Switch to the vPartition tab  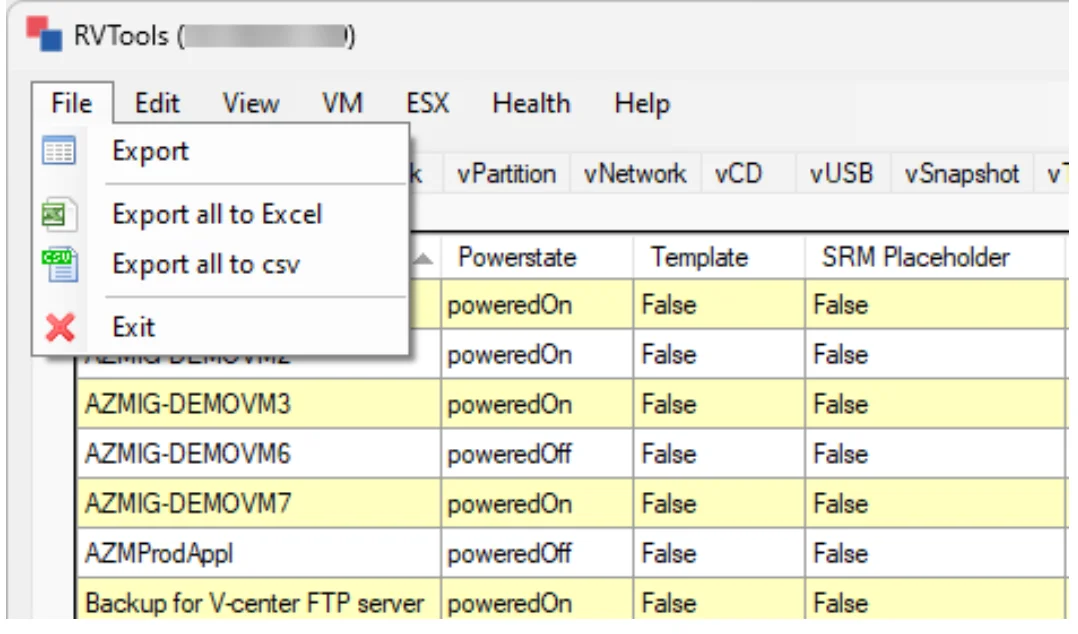tap(507, 174)
